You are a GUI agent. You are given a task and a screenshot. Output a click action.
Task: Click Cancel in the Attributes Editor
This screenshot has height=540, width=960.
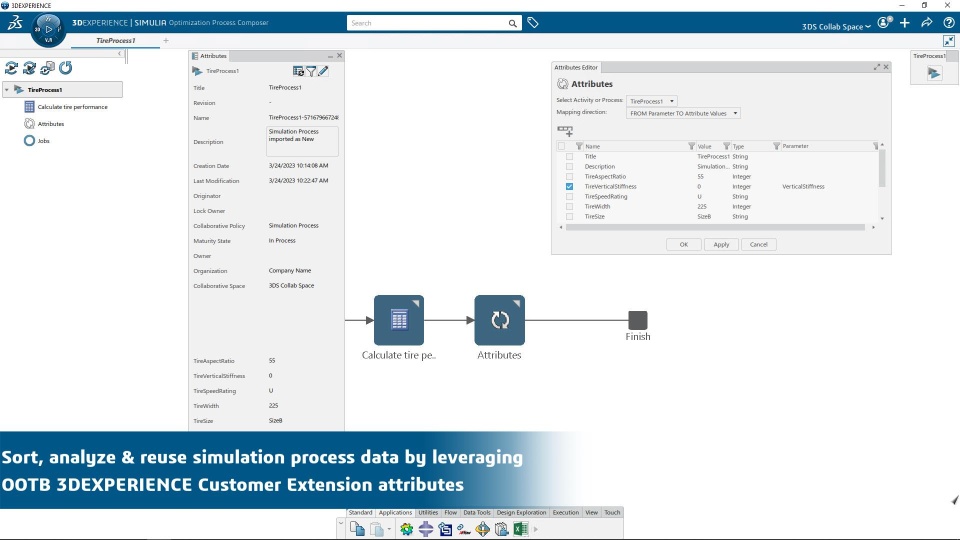tap(759, 244)
